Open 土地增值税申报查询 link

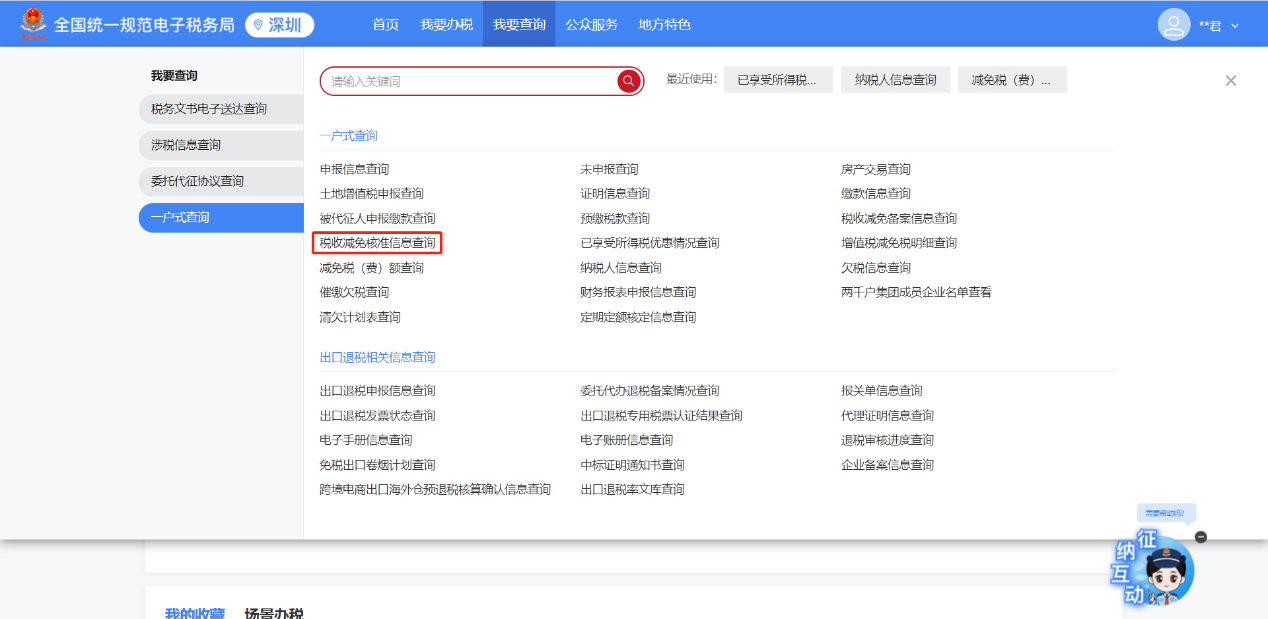click(372, 194)
